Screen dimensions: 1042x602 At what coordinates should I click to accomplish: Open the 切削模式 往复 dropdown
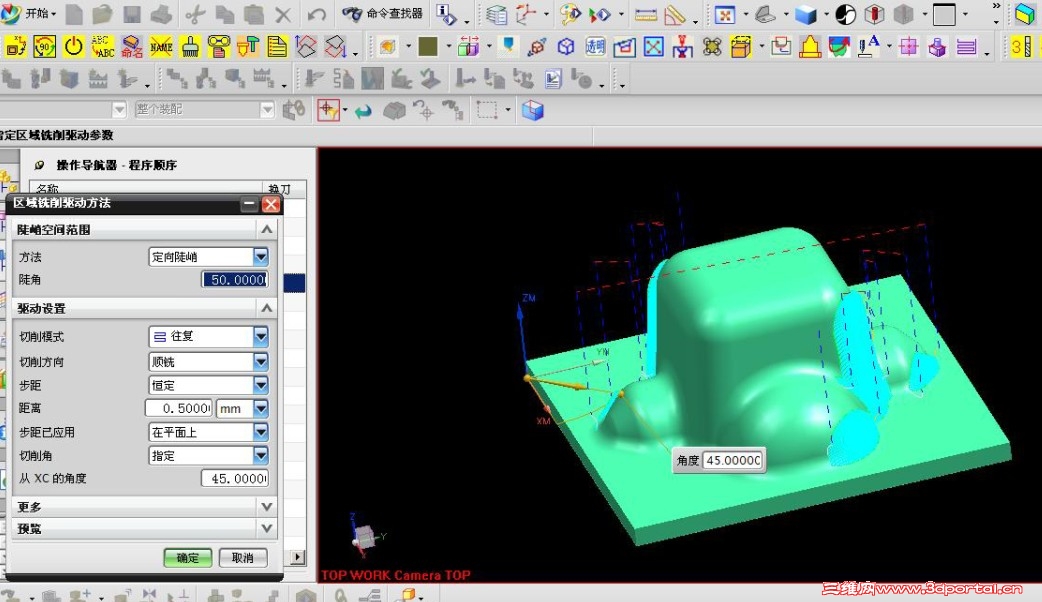pyautogui.click(x=260, y=337)
